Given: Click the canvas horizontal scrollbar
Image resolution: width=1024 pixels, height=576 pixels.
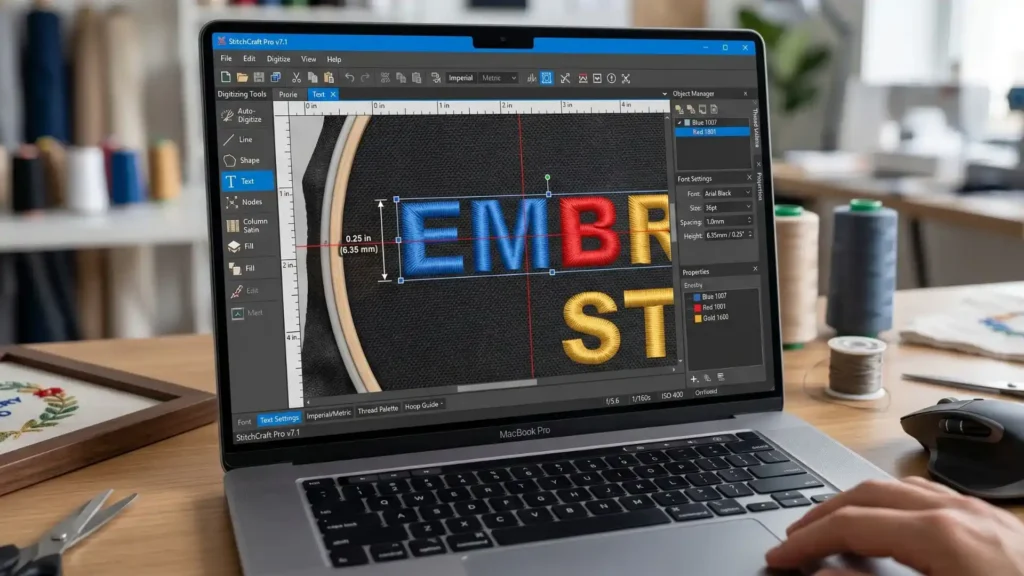Looking at the screenshot, I should [x=497, y=385].
